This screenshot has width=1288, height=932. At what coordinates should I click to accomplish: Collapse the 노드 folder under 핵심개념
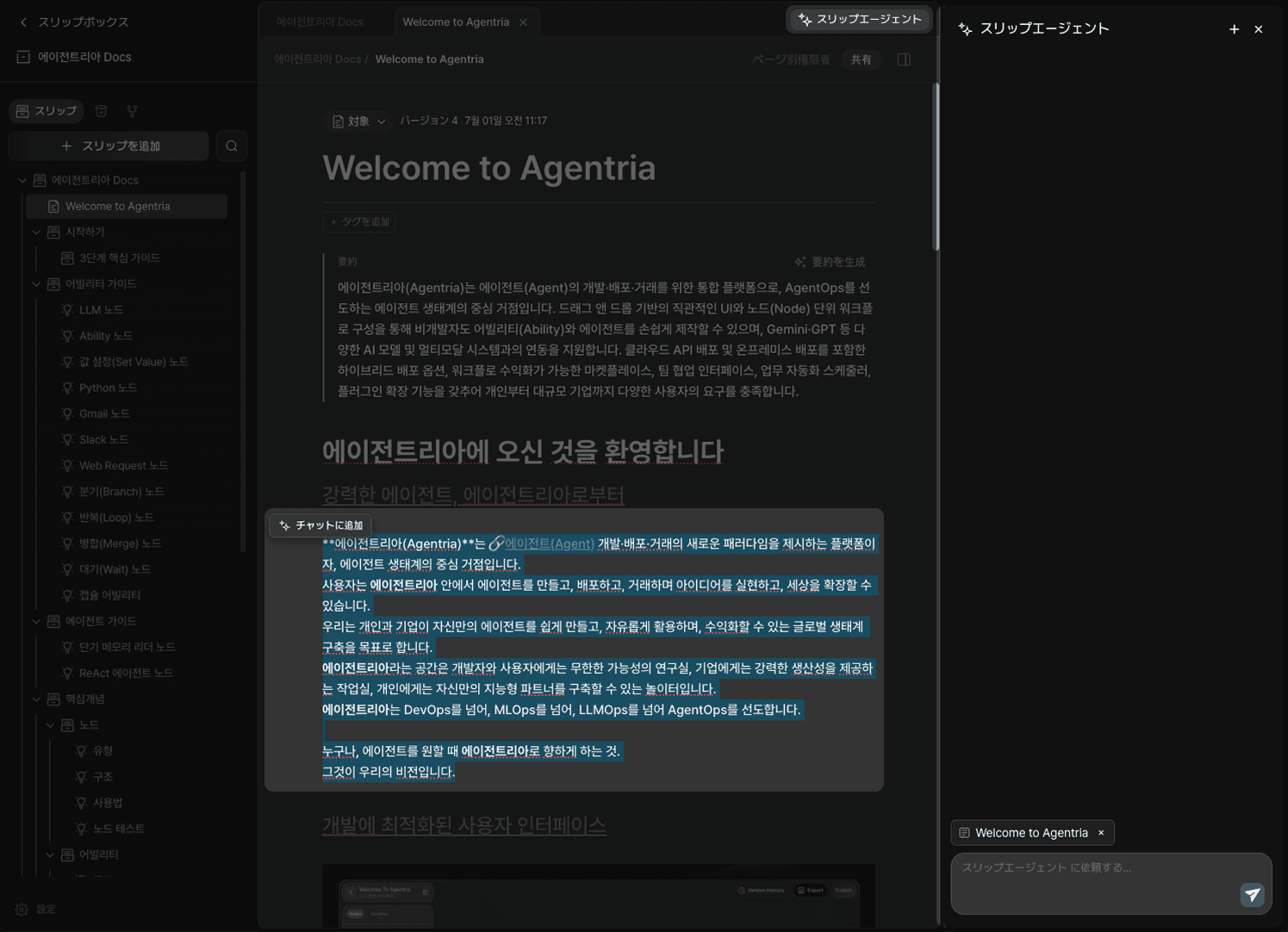(x=50, y=725)
